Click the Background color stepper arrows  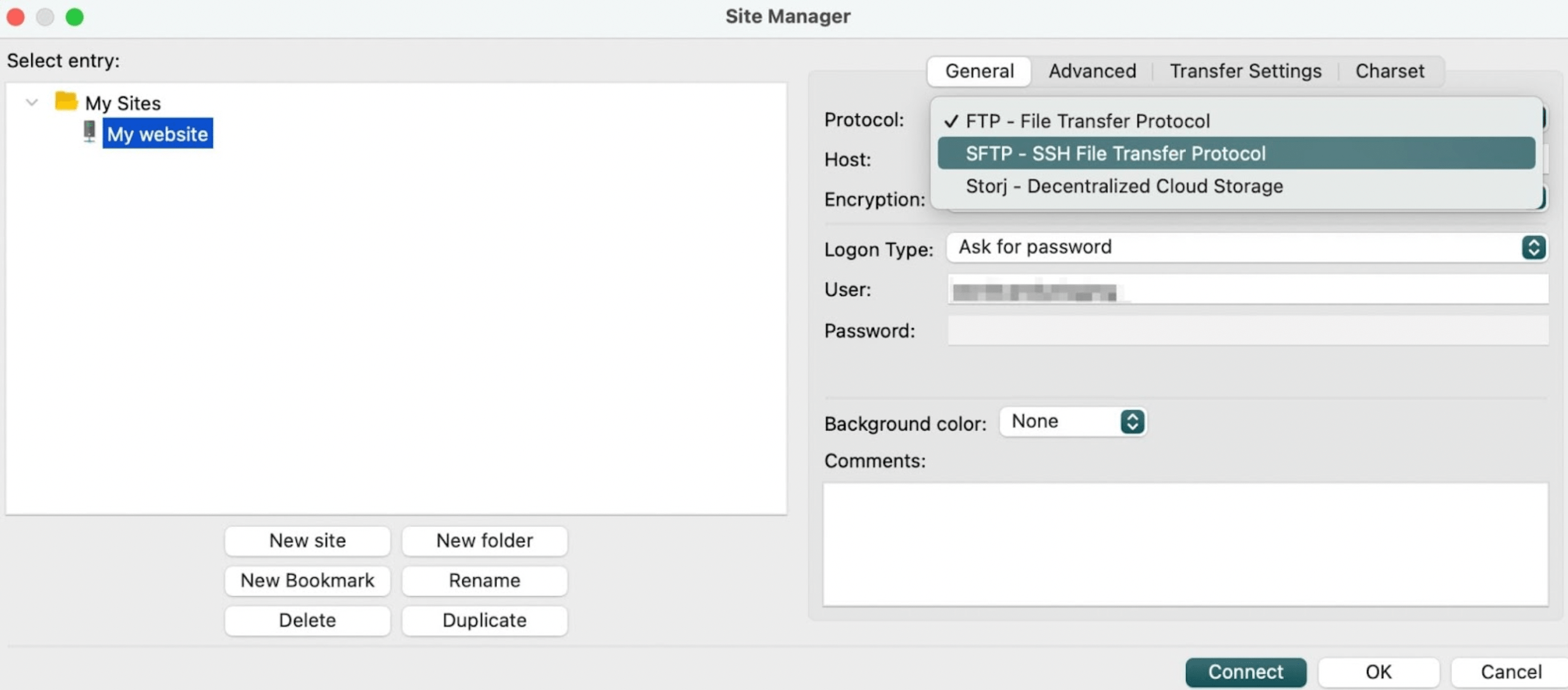pos(1133,422)
